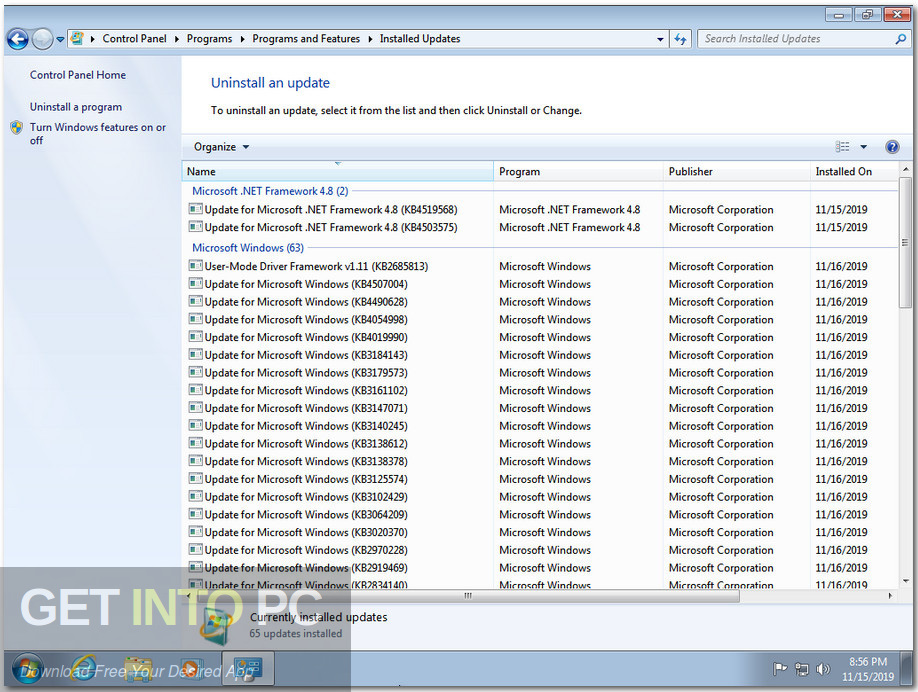This screenshot has width=918, height=692.
Task: Click the vertical scrollbar of updates list
Action: (x=905, y=242)
